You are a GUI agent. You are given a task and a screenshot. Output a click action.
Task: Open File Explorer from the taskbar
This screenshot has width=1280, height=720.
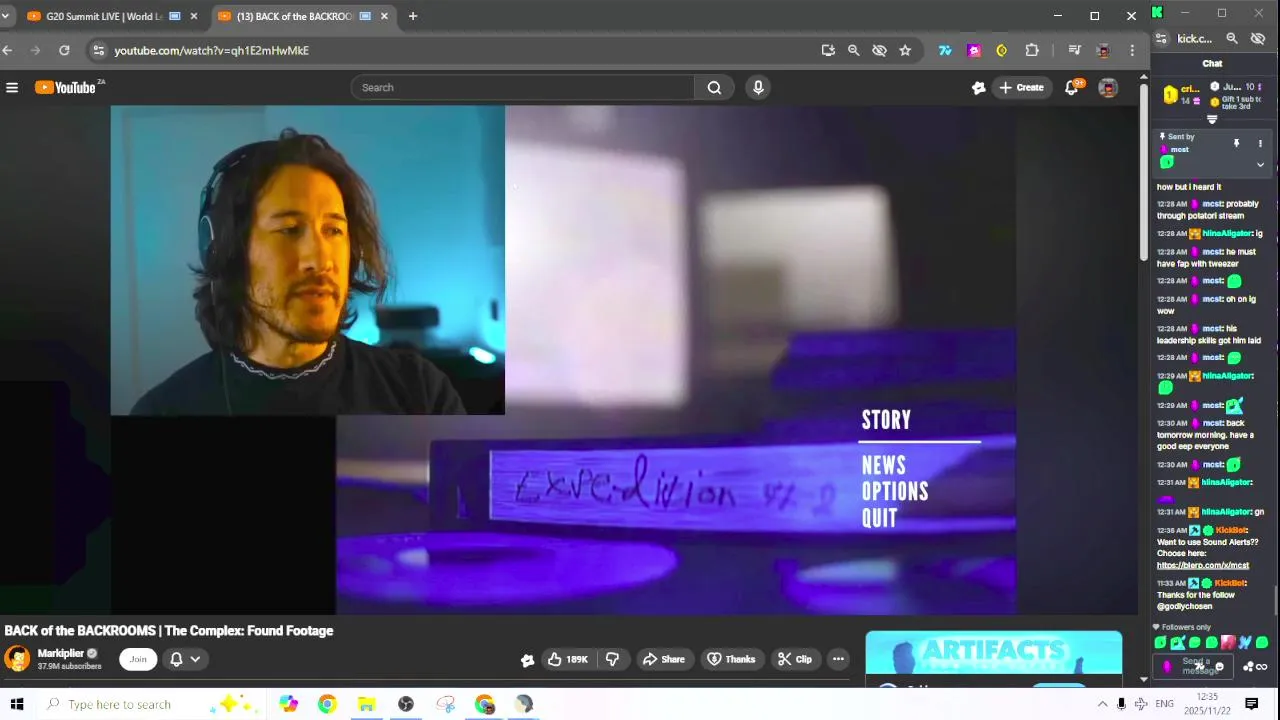(366, 704)
